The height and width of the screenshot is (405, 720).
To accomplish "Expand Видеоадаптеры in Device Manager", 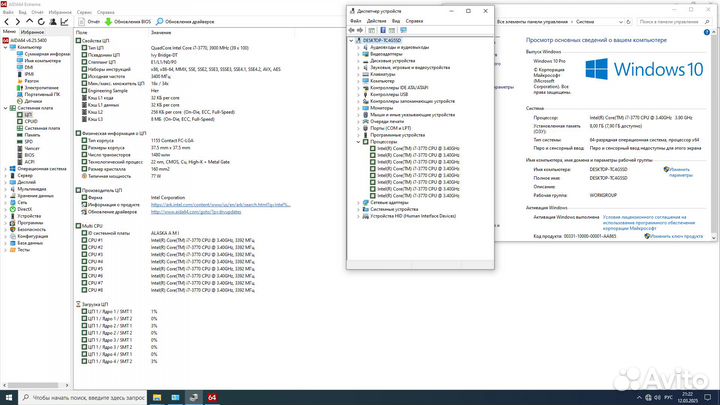I will [358, 54].
